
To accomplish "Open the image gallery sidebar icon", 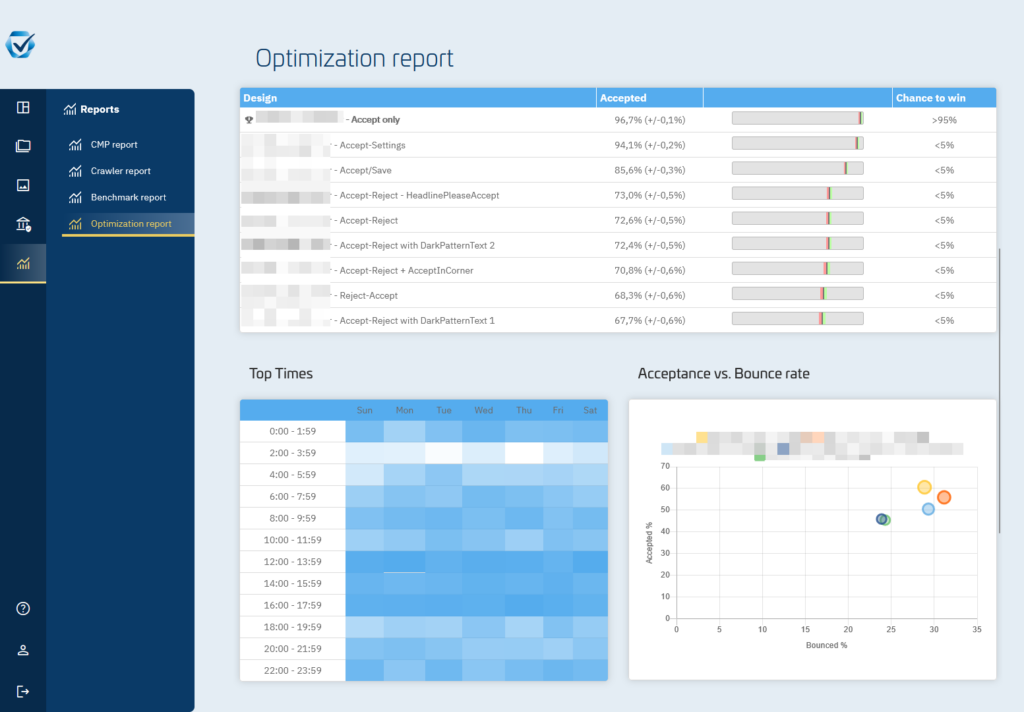I will (x=23, y=186).
